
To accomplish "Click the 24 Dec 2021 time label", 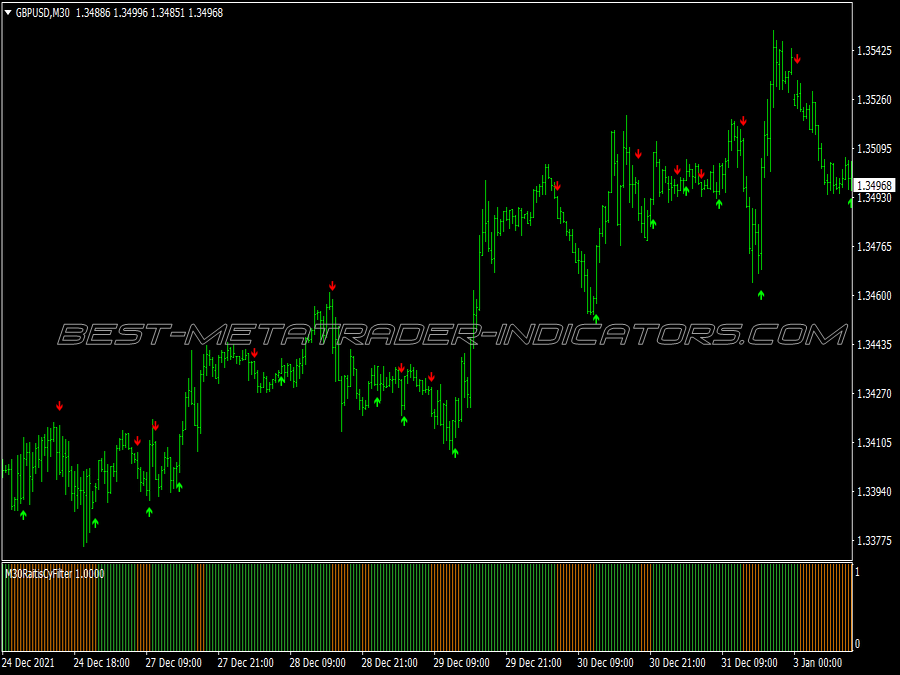I will pyautogui.click(x=29, y=662).
